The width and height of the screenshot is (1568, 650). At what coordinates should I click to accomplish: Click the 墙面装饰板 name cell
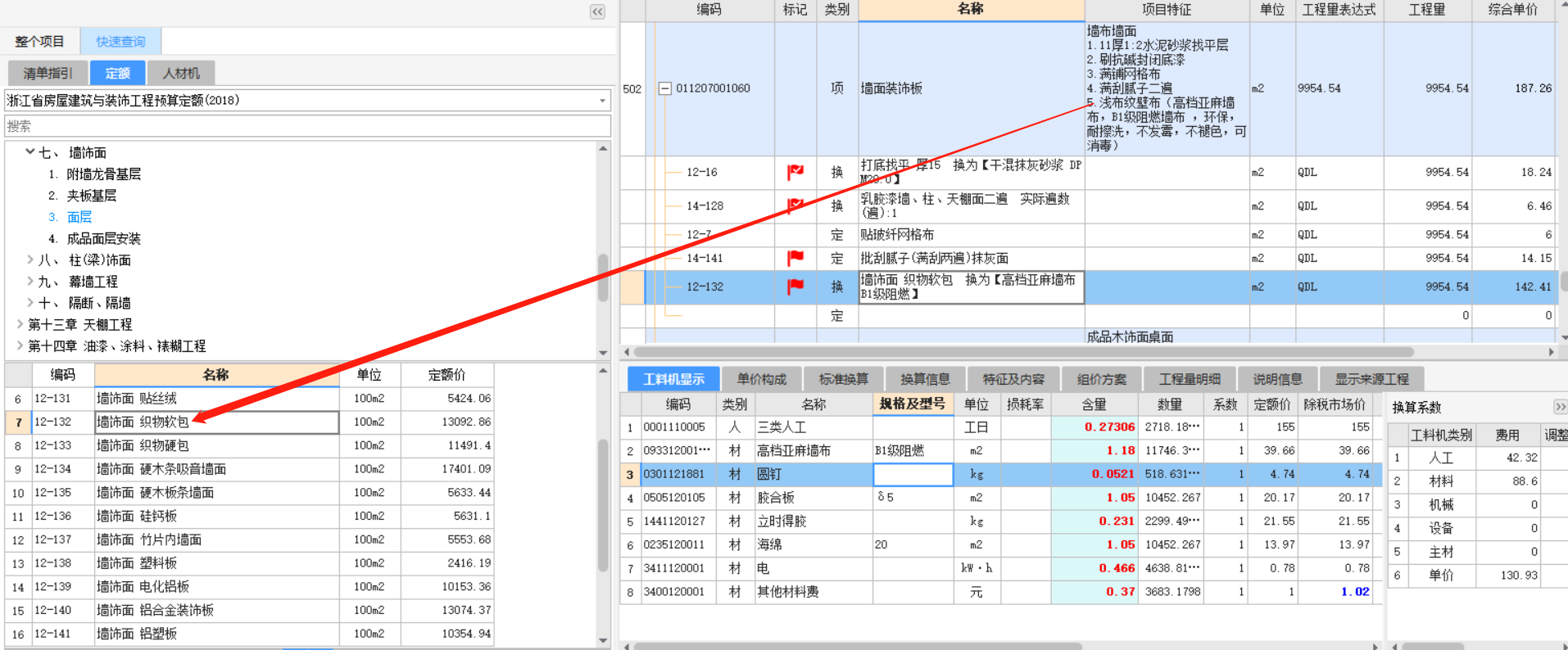coord(971,88)
